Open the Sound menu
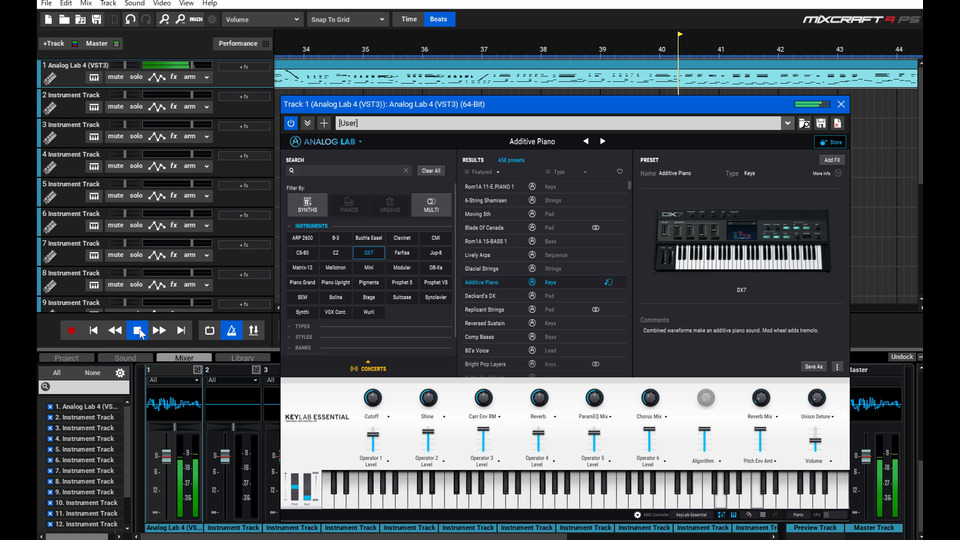The width and height of the screenshot is (960, 540). [x=135, y=3]
